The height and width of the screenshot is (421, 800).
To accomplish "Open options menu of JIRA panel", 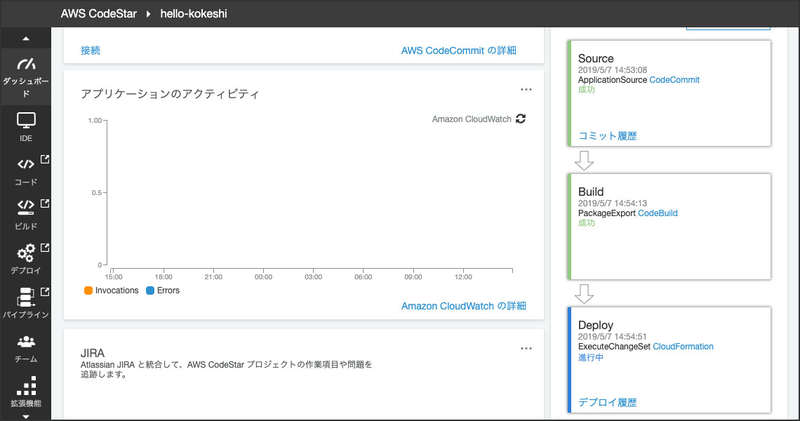I will (526, 349).
